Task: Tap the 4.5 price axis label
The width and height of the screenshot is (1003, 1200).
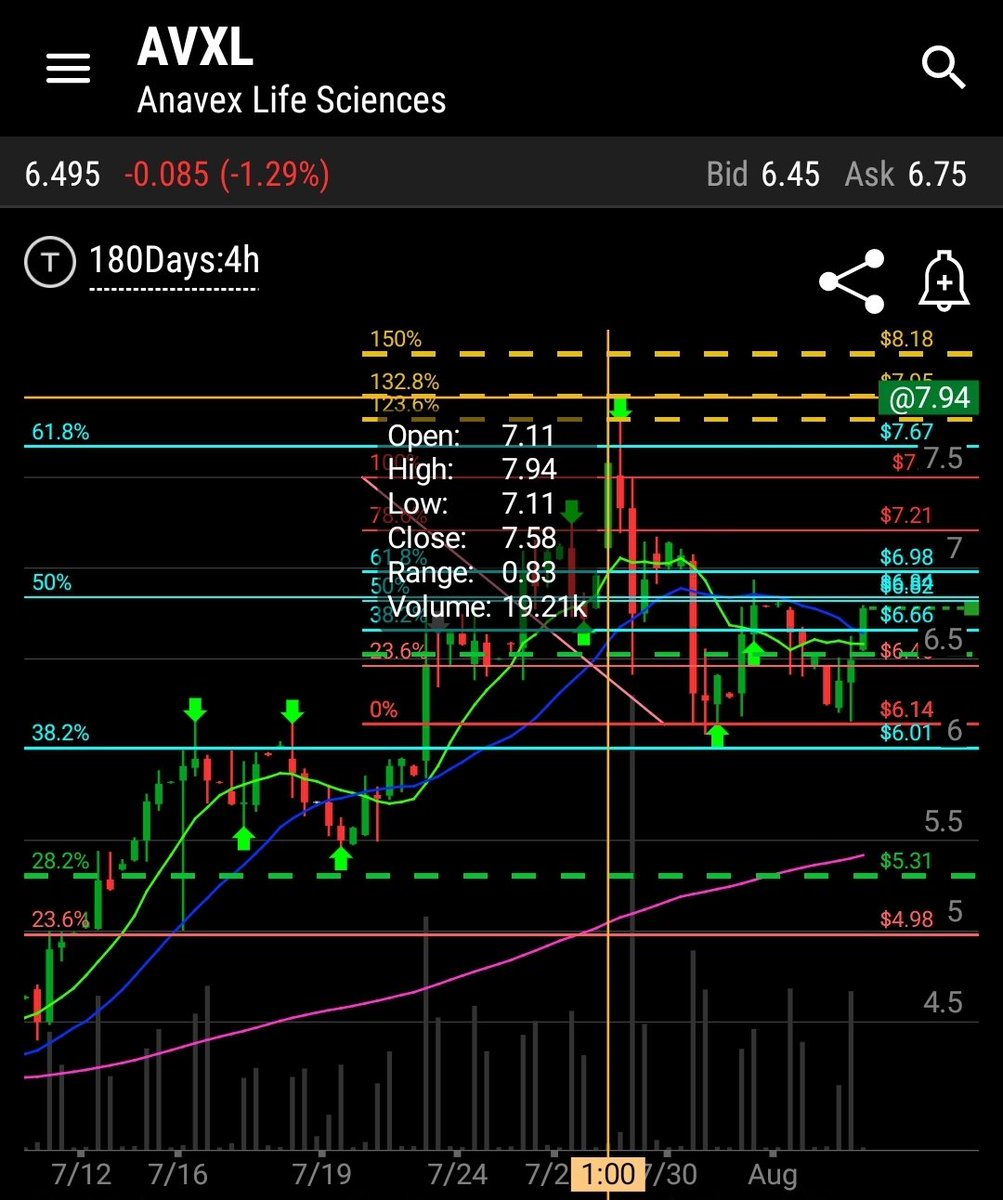Action: click(x=943, y=1002)
